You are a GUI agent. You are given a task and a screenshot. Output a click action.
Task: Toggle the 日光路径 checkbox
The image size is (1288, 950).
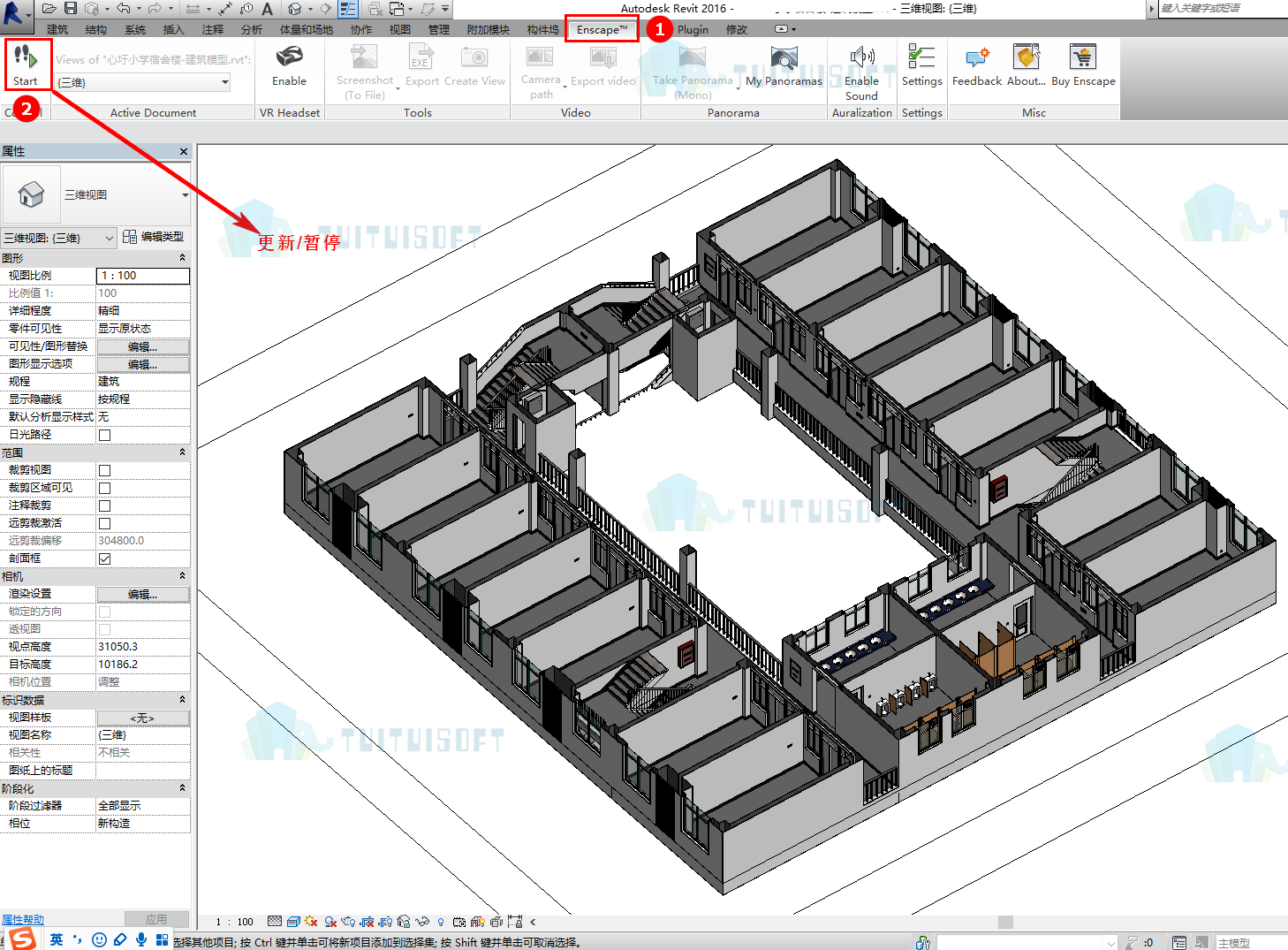point(104,435)
